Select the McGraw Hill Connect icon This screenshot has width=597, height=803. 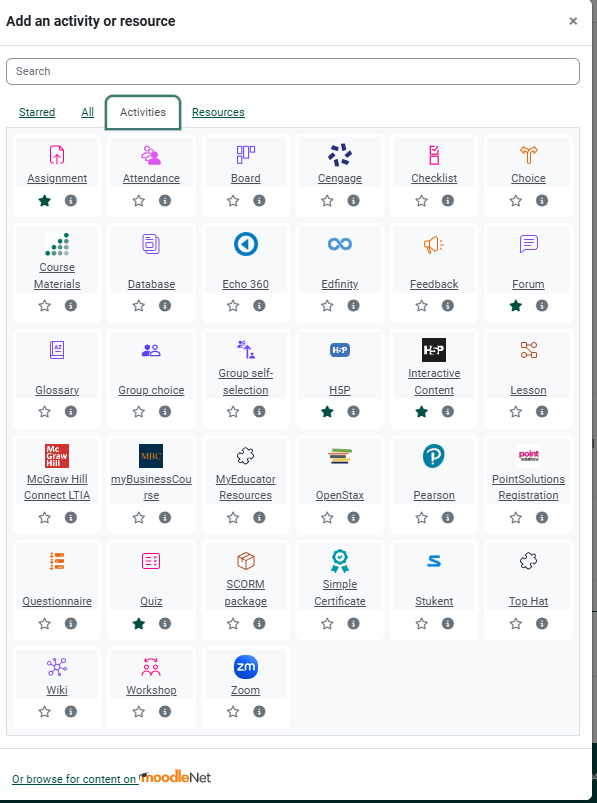tap(57, 456)
